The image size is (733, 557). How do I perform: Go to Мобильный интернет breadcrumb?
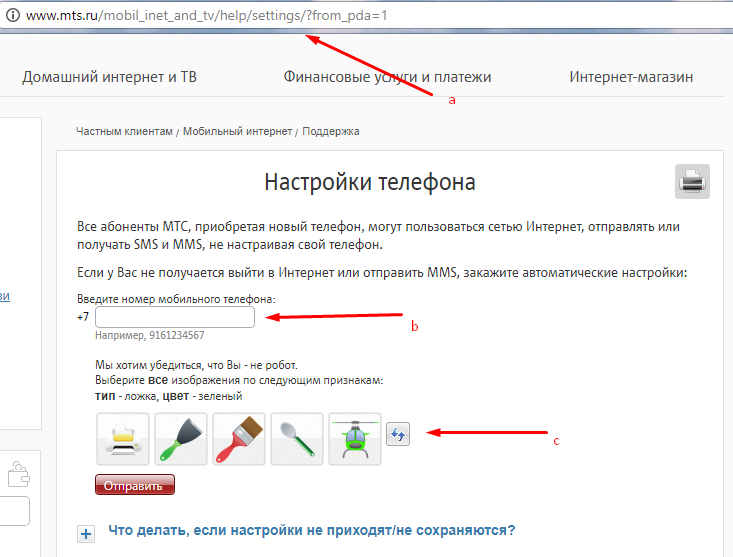(x=237, y=131)
